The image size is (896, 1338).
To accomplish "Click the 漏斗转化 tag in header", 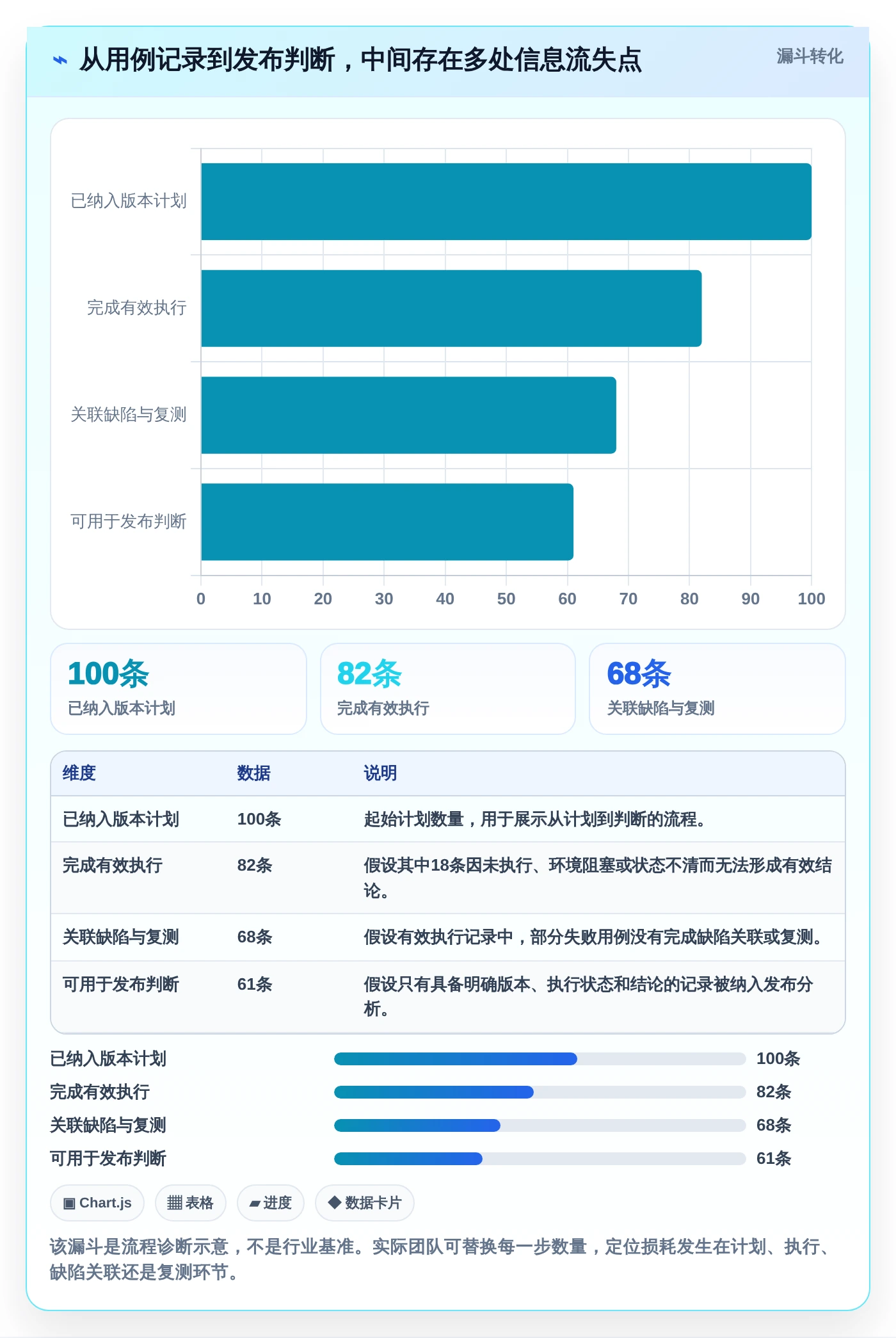I will [x=810, y=56].
